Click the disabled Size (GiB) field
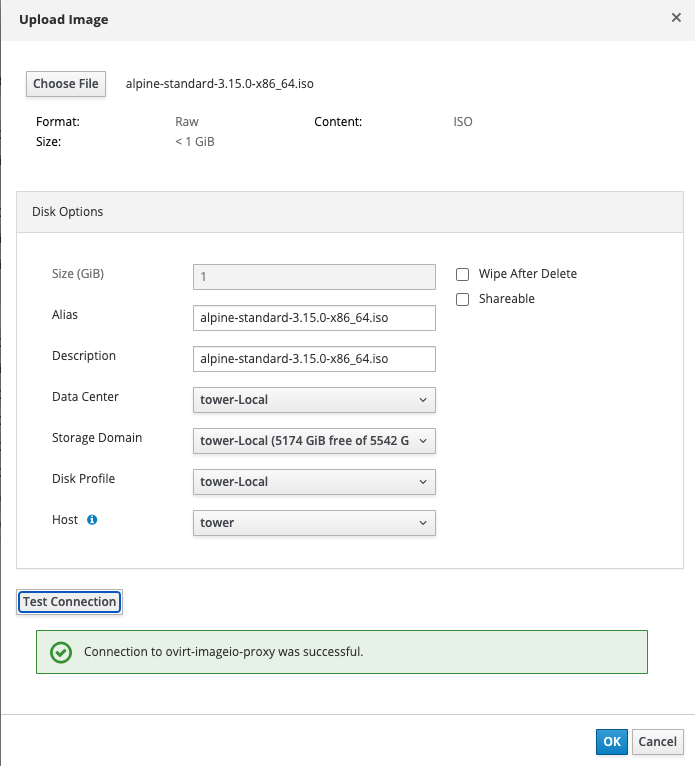 [314, 277]
